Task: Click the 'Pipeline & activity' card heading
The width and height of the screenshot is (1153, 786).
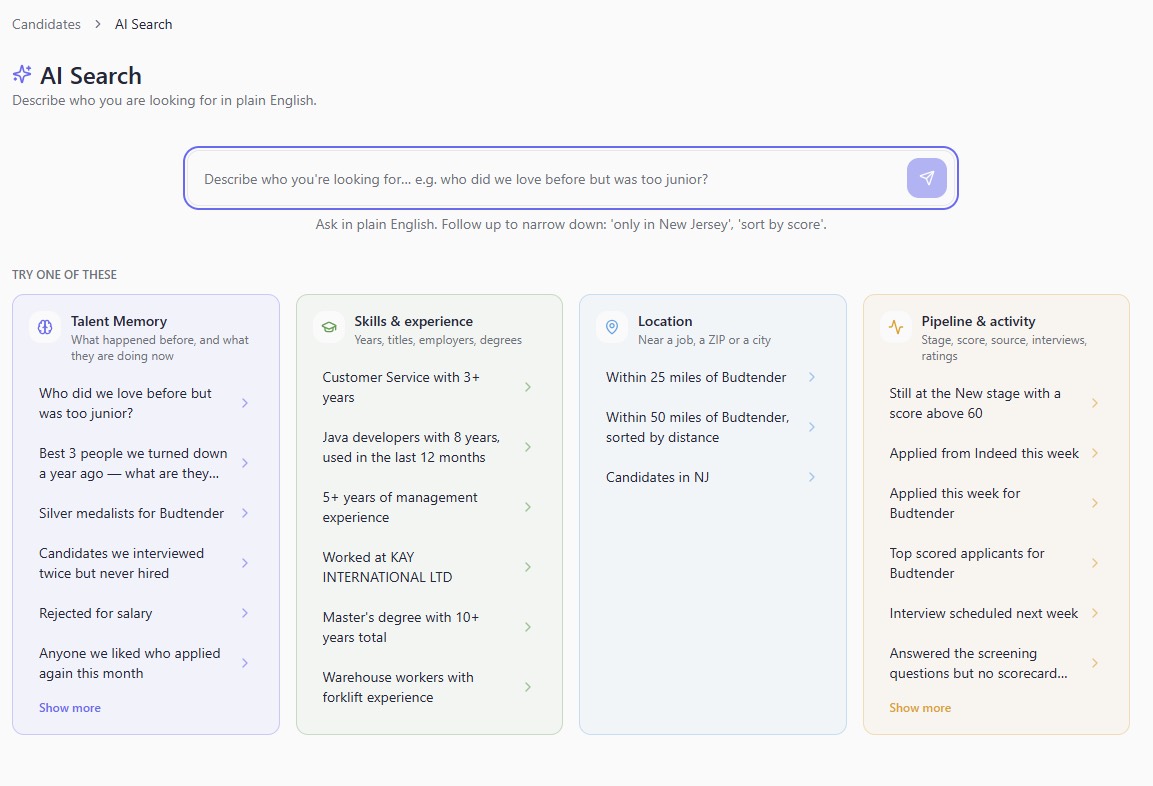Action: (x=978, y=321)
